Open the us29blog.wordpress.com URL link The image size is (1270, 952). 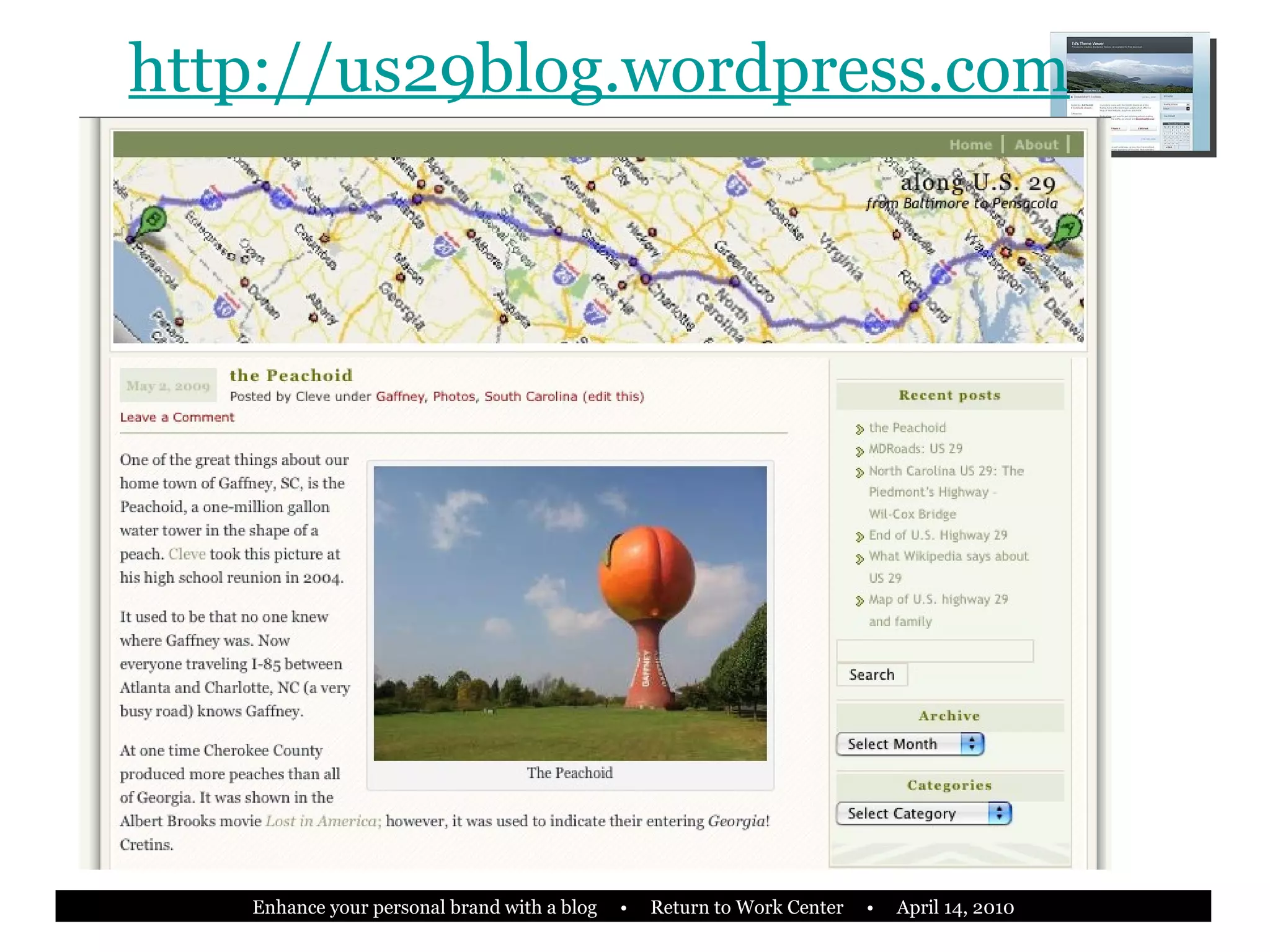click(x=597, y=69)
